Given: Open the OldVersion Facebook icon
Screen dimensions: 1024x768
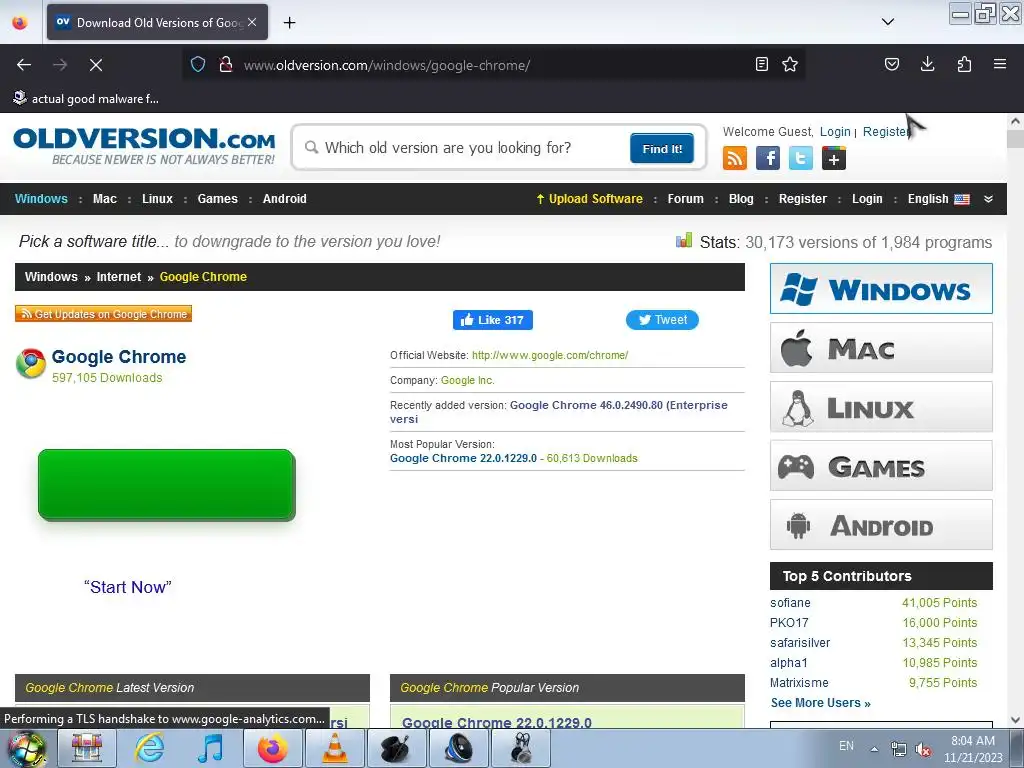Looking at the screenshot, I should pyautogui.click(x=768, y=158).
